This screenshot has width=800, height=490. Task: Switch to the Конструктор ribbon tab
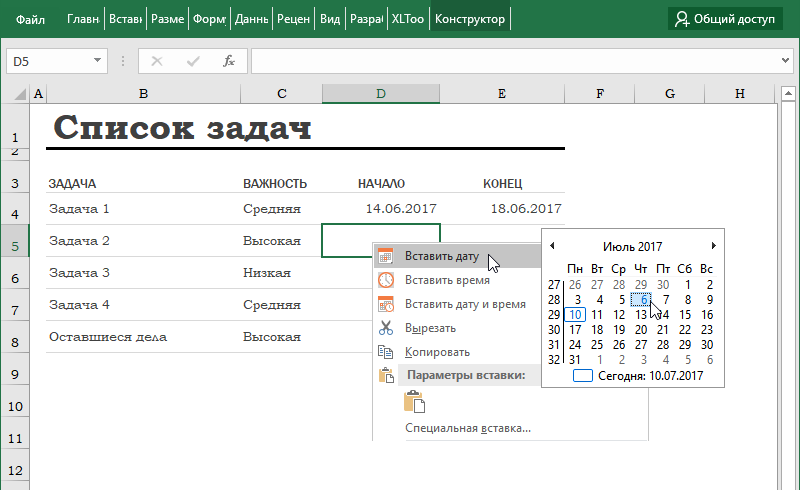(470, 18)
